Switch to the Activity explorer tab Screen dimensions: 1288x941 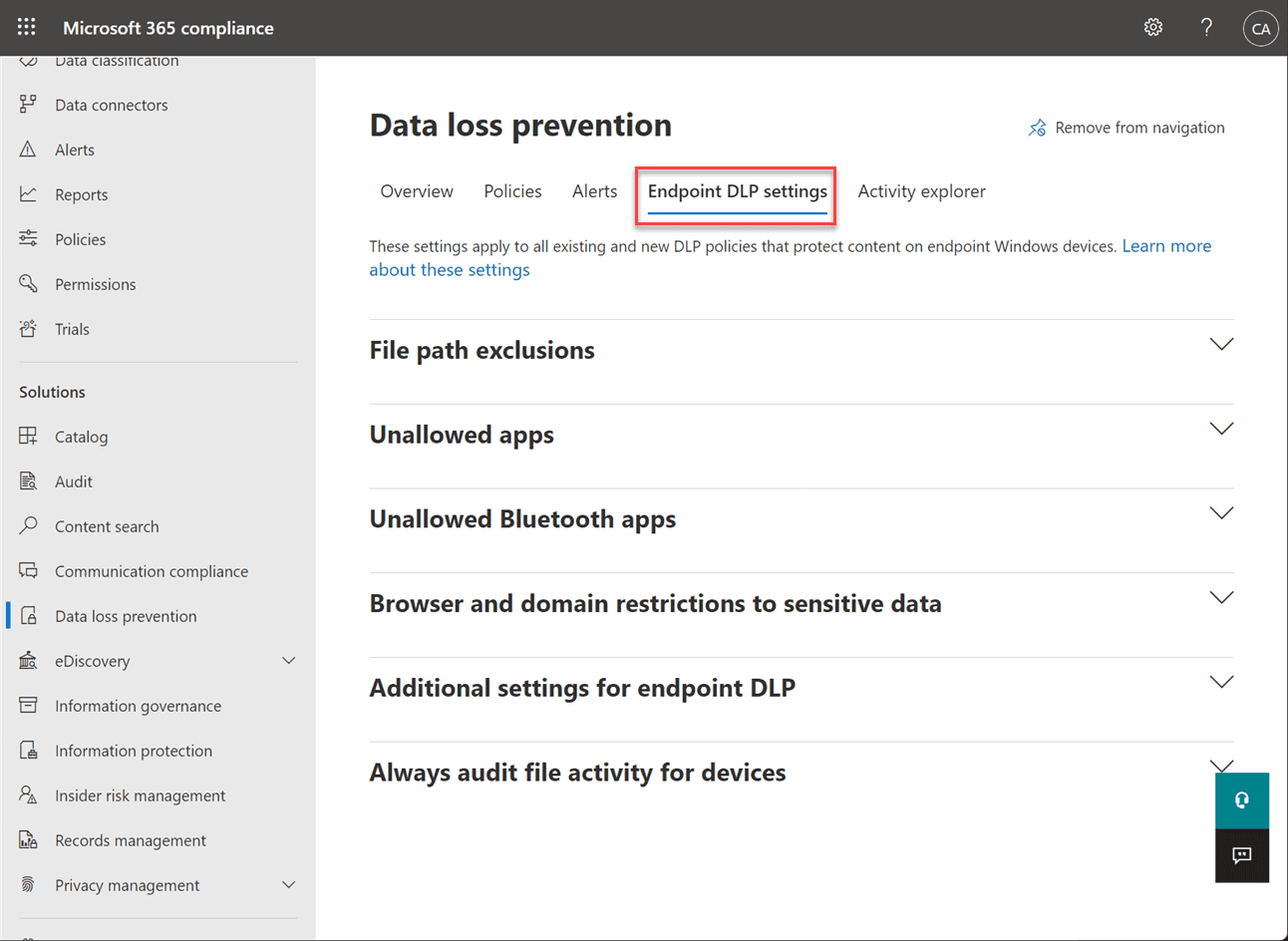coord(921,190)
